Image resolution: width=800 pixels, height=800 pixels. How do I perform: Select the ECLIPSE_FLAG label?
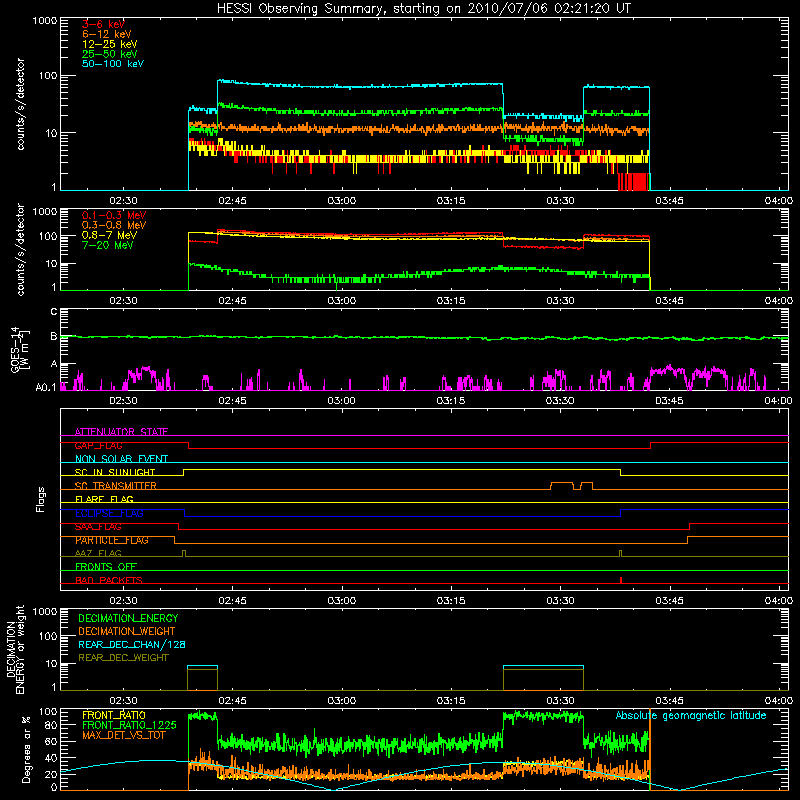point(109,513)
